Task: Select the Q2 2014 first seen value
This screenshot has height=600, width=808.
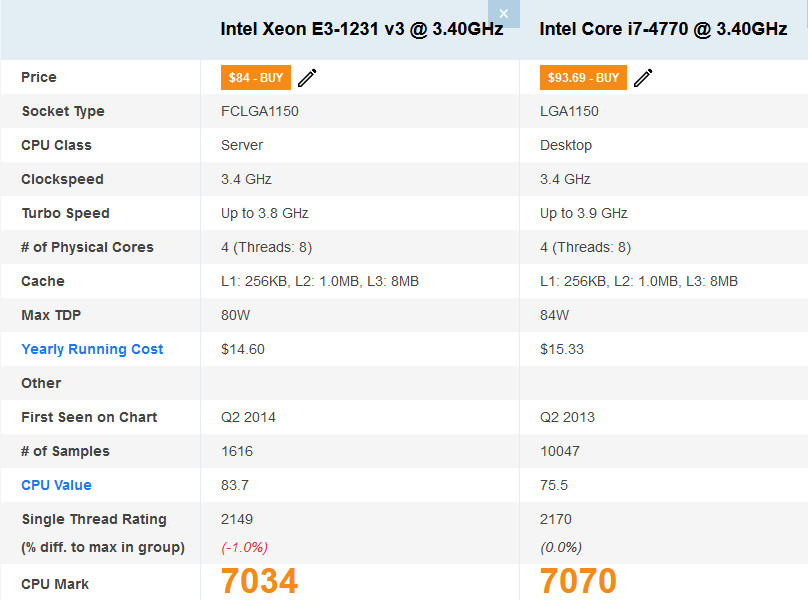Action: point(248,417)
